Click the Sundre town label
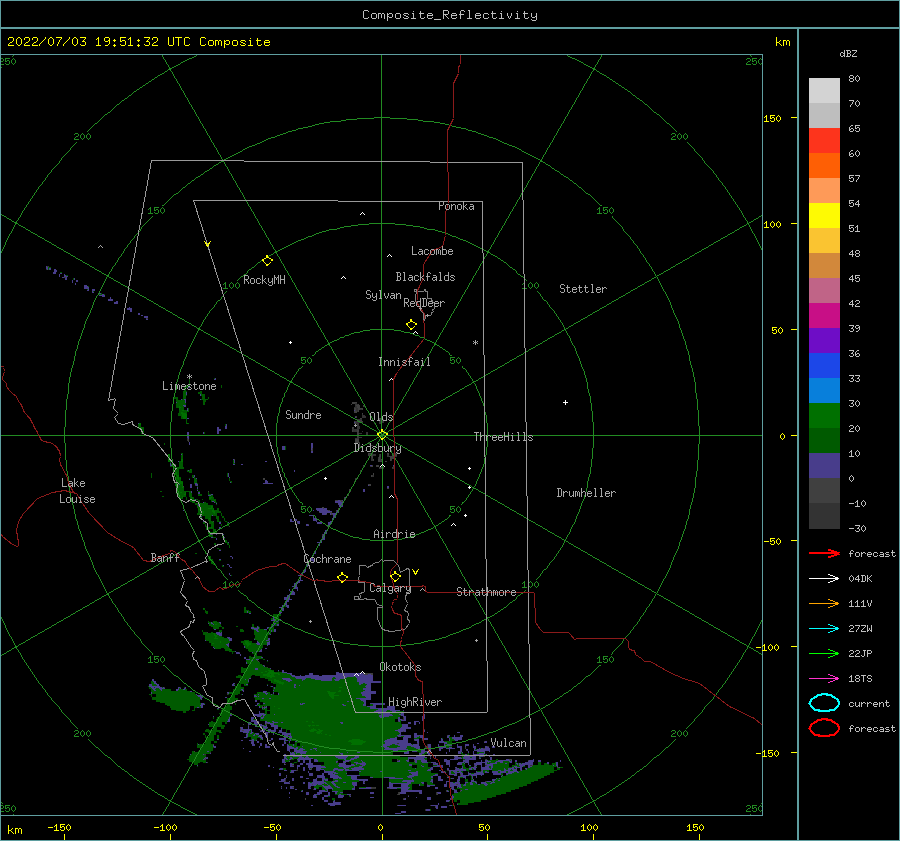The width and height of the screenshot is (900, 841). tap(303, 414)
